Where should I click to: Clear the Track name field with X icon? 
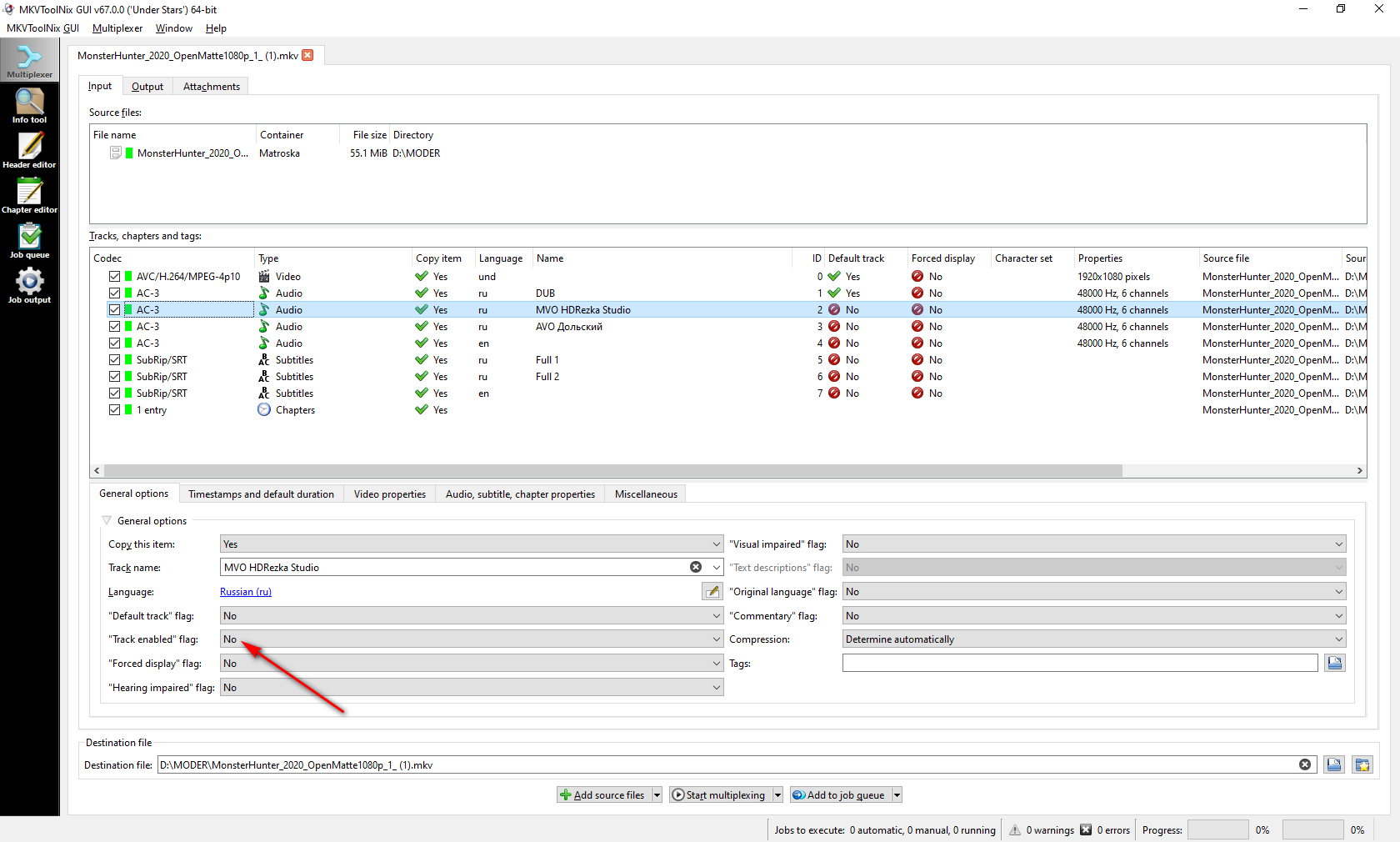[696, 567]
